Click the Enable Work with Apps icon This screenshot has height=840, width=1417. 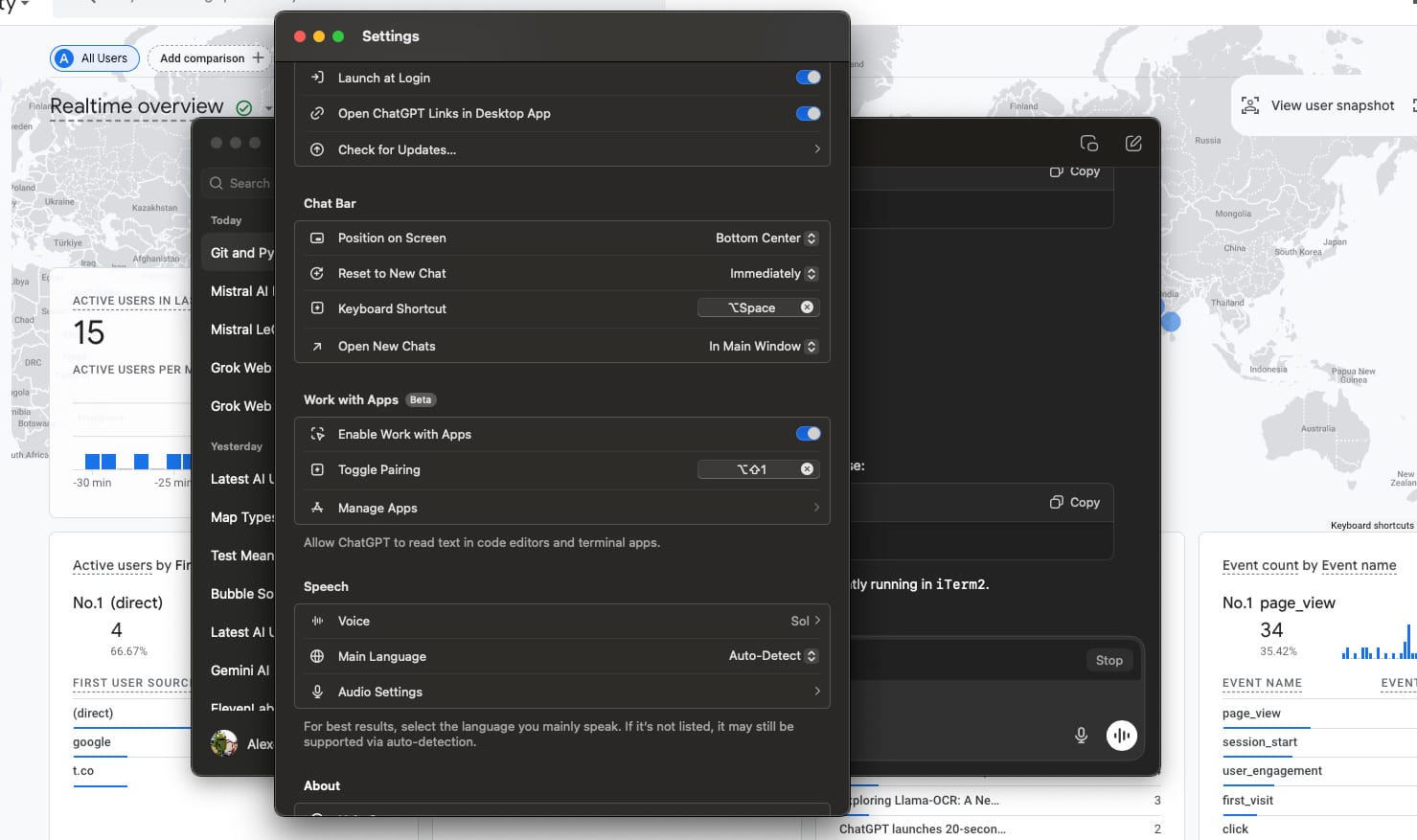point(317,434)
